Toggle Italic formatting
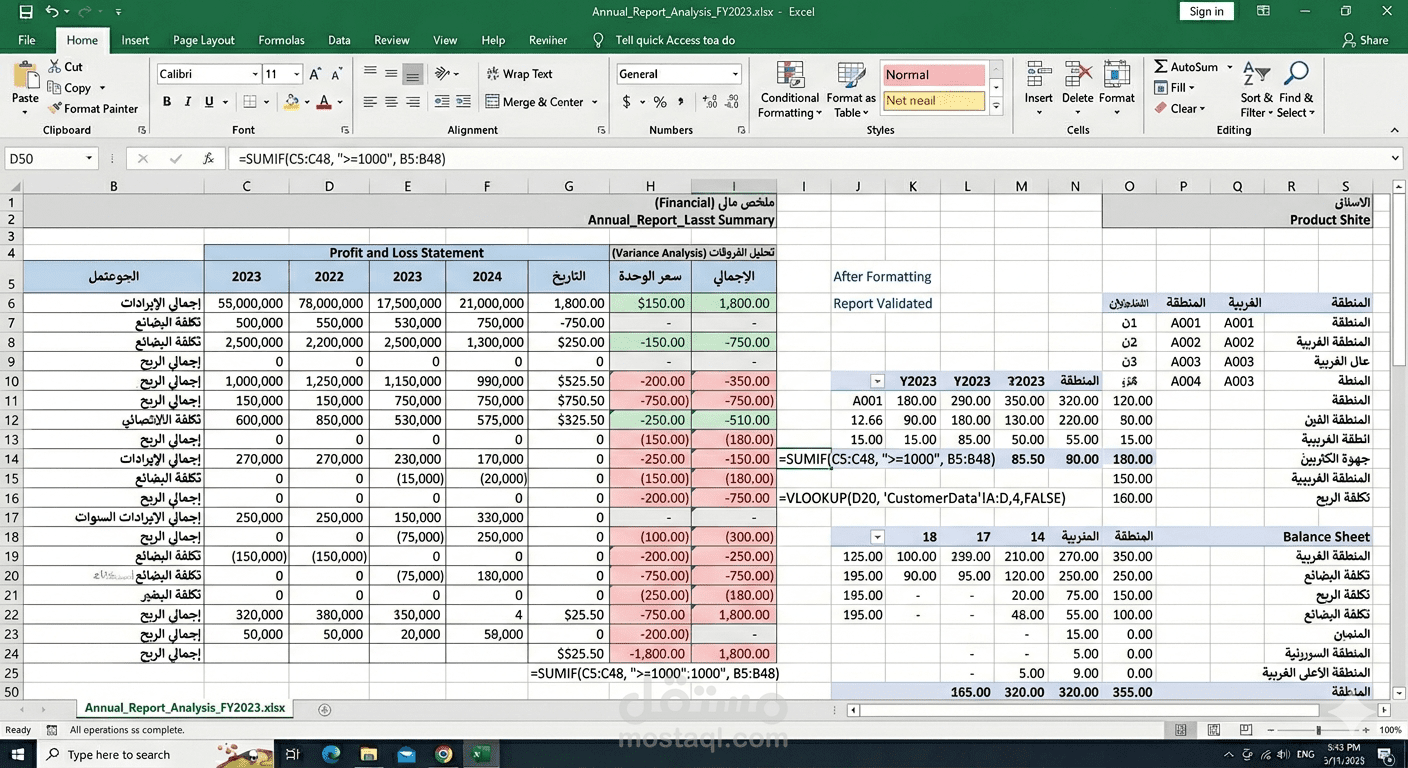Viewport: 1408px width, 768px height. pos(188,102)
